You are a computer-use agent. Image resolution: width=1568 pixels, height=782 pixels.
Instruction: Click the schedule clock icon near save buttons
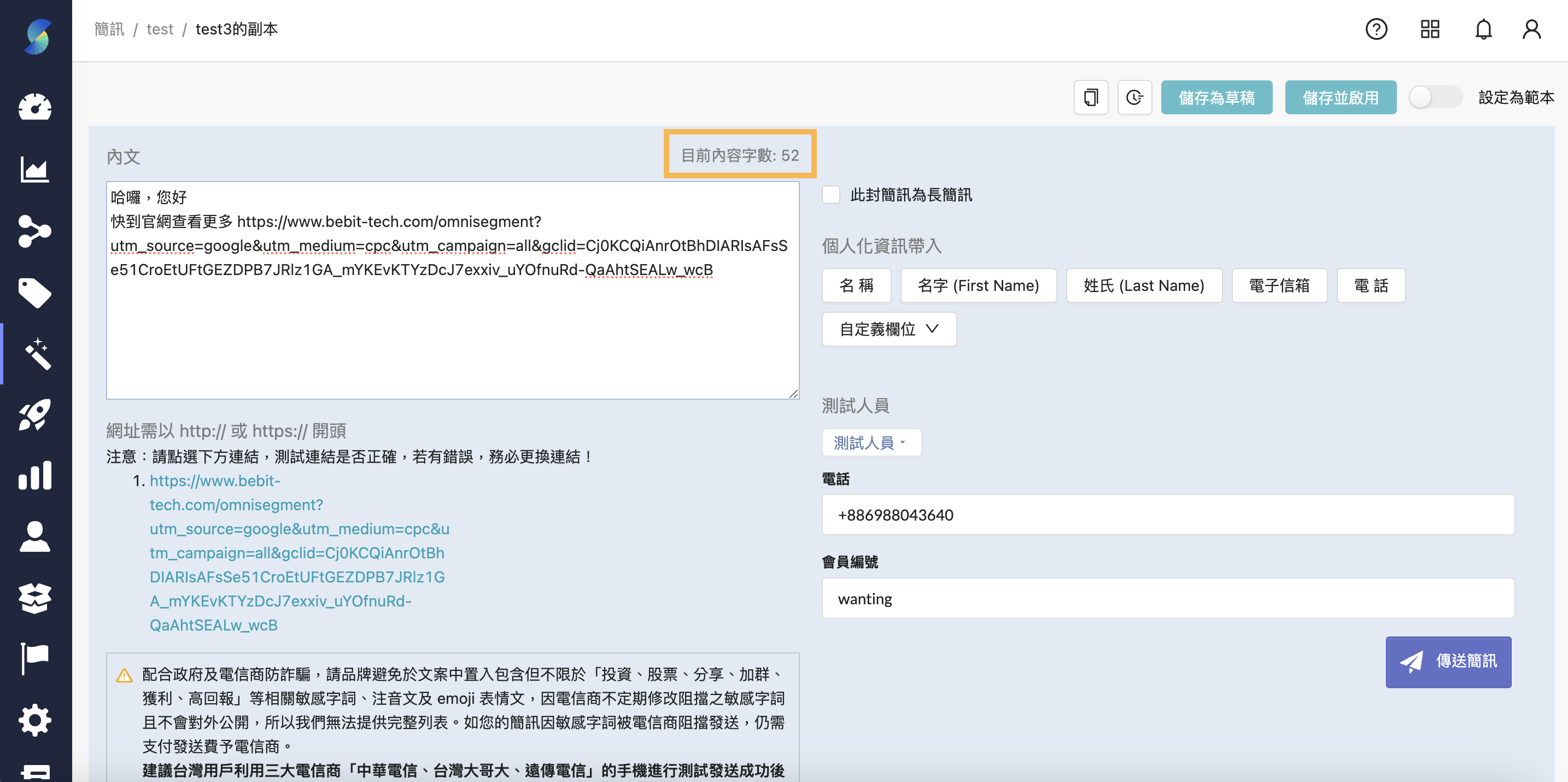coord(1134,97)
